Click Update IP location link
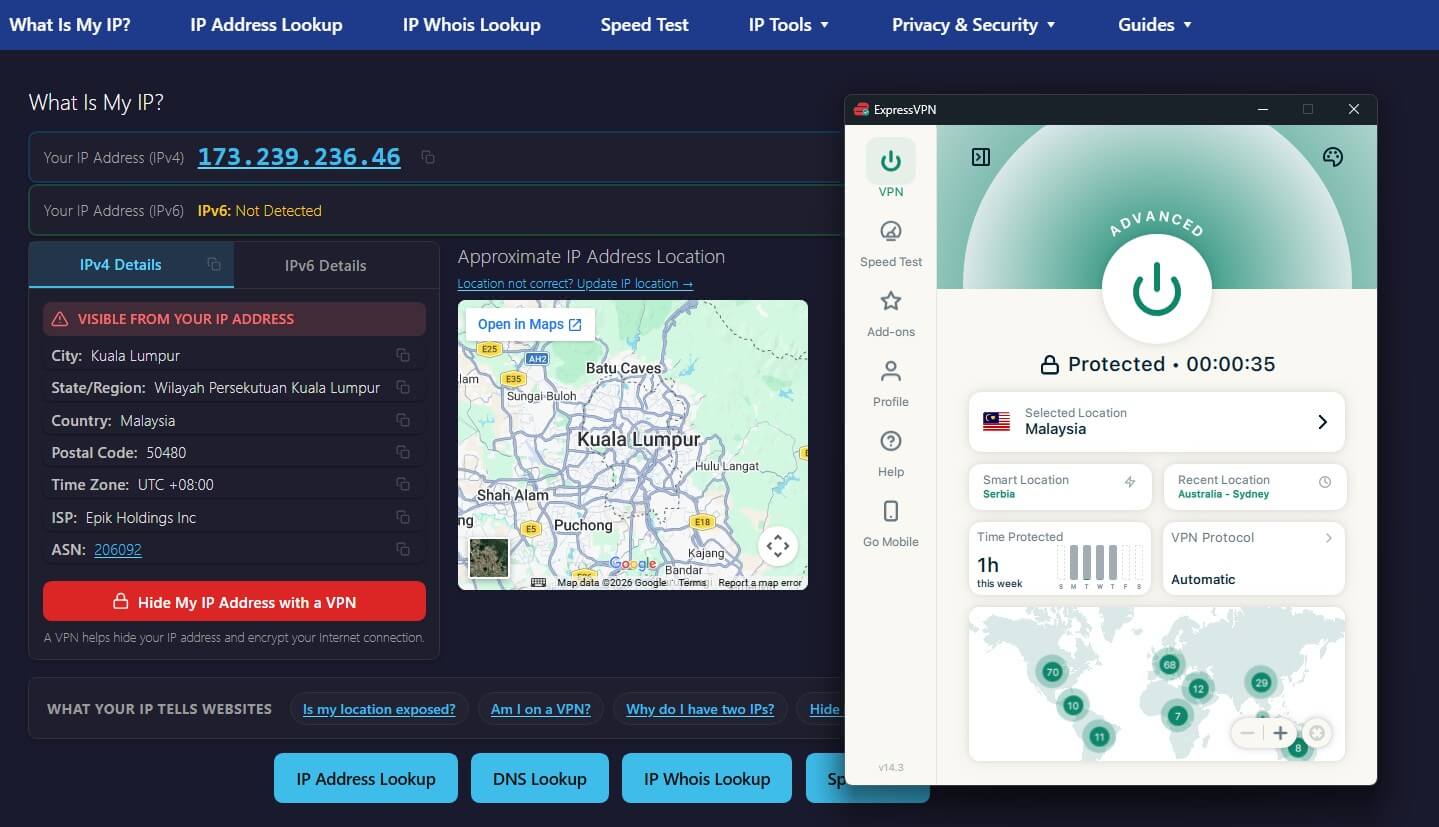The width and height of the screenshot is (1439, 827). pyautogui.click(x=575, y=284)
